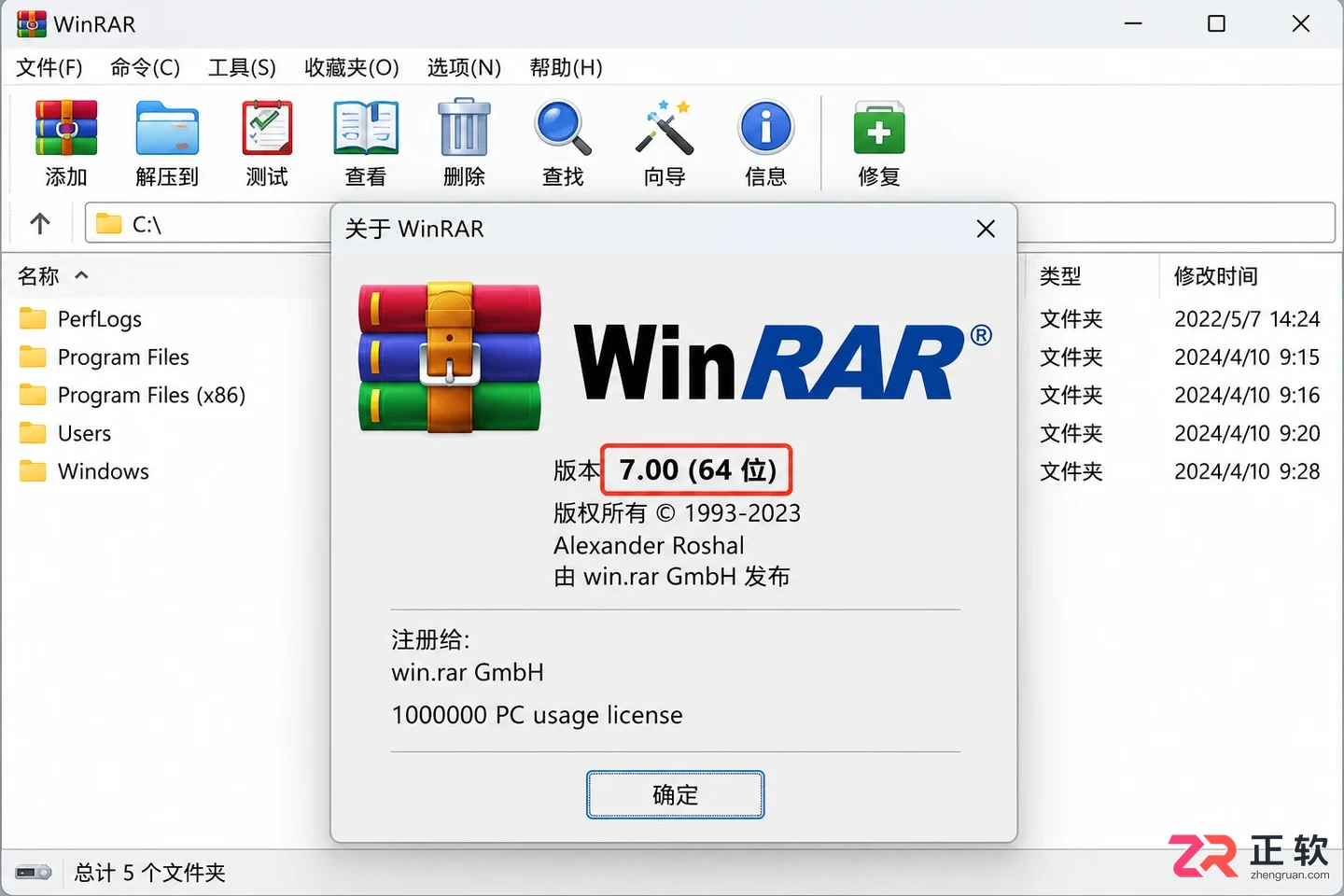
Task: Sort files by 类型 column header
Action: coord(1060,276)
